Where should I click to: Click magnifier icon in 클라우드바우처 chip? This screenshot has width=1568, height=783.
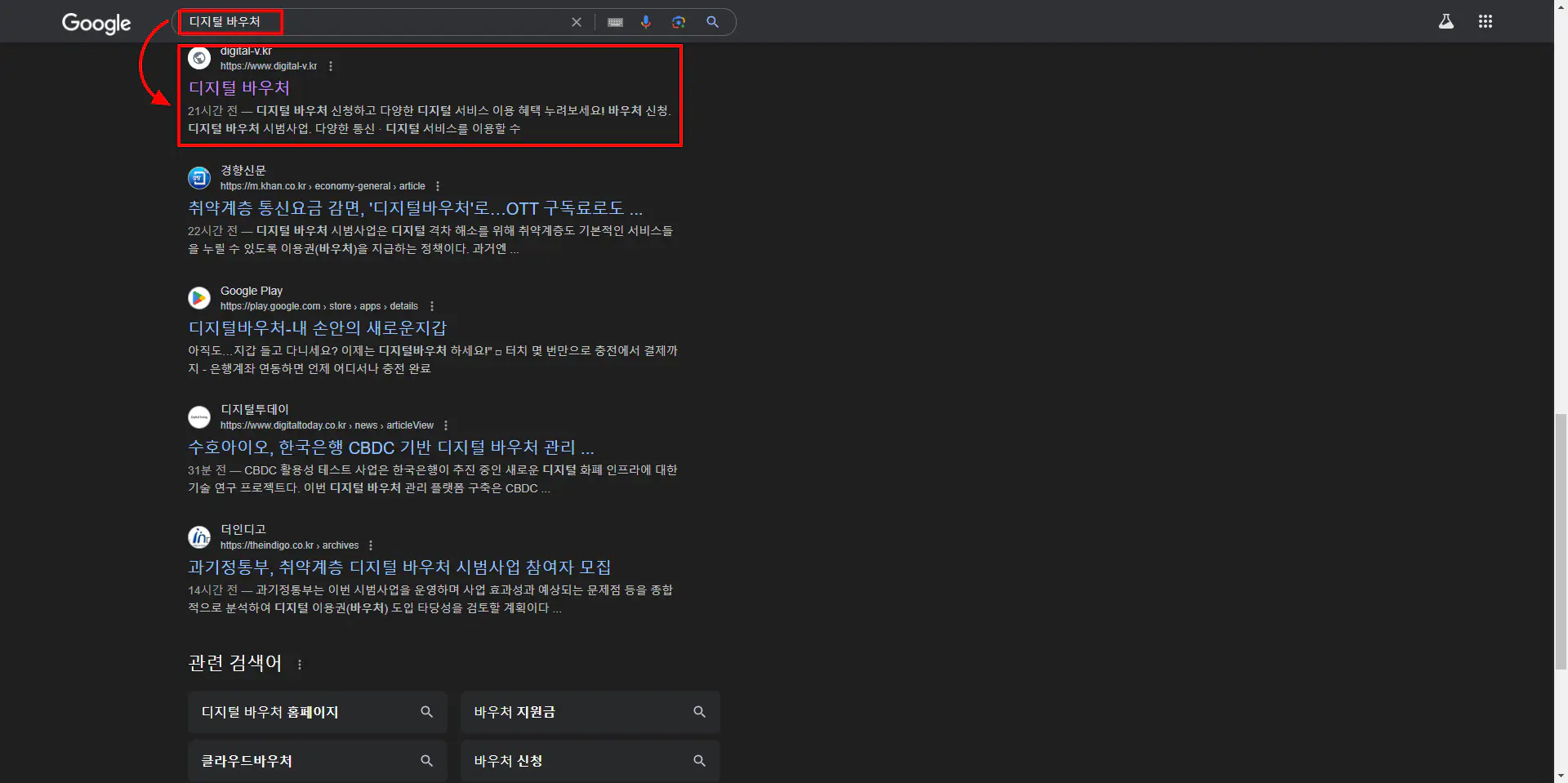[427, 761]
